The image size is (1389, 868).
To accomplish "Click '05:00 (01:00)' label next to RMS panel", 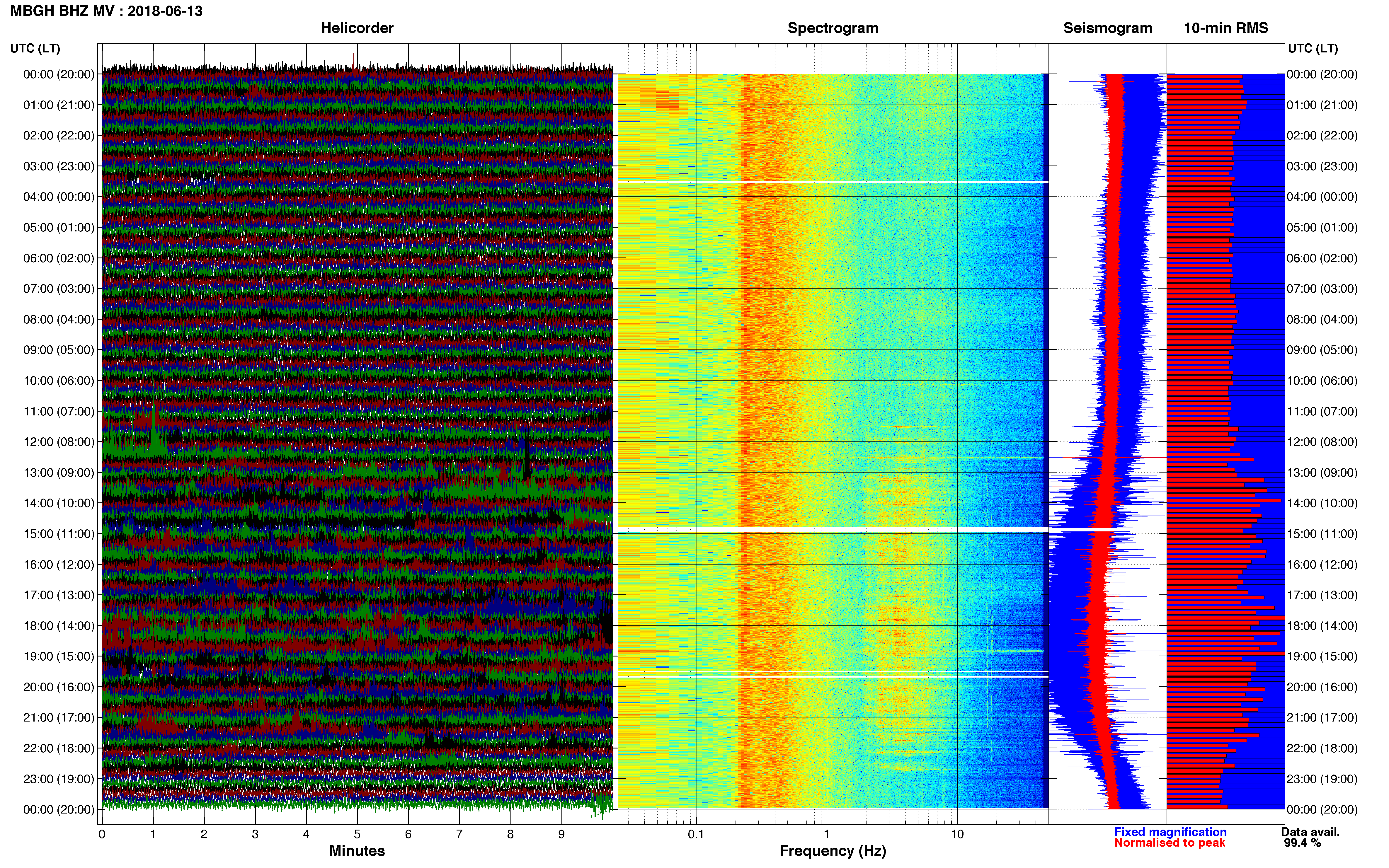I will point(1322,227).
